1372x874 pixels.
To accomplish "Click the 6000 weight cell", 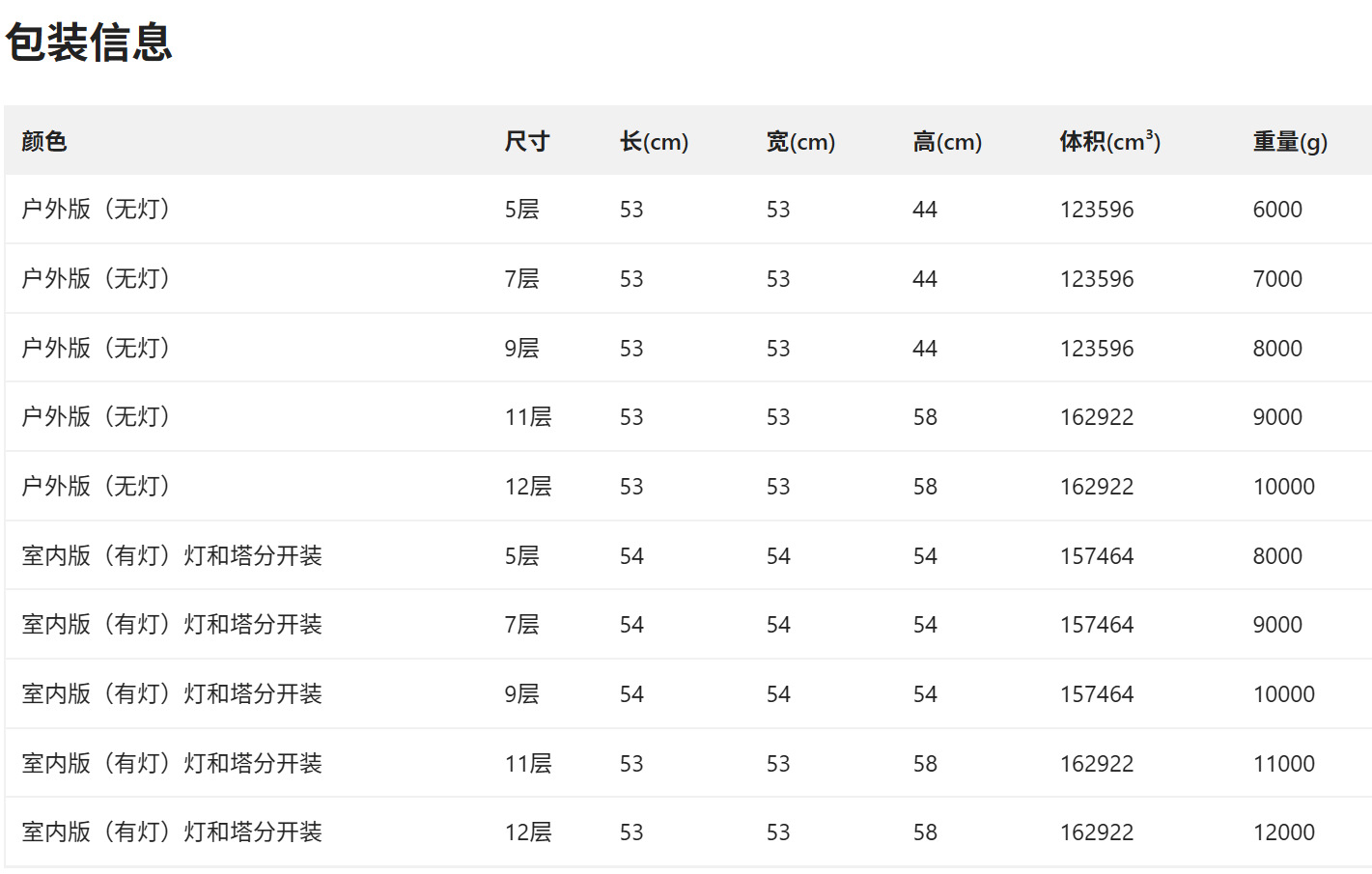I will [1277, 210].
